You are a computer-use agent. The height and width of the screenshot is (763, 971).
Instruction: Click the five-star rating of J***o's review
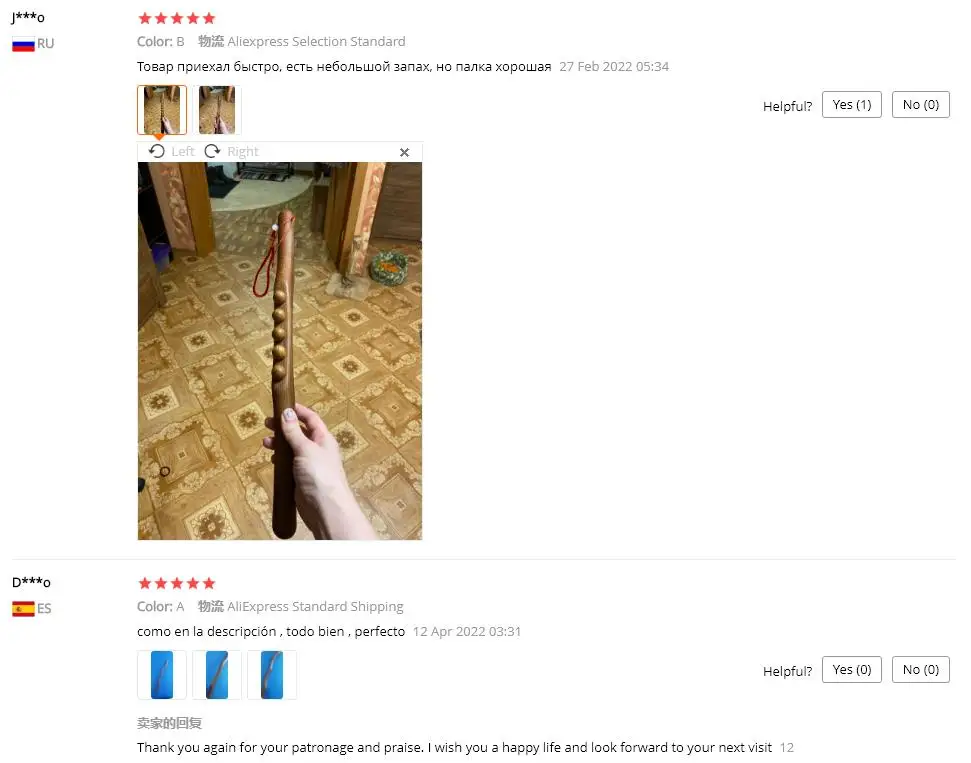click(177, 18)
